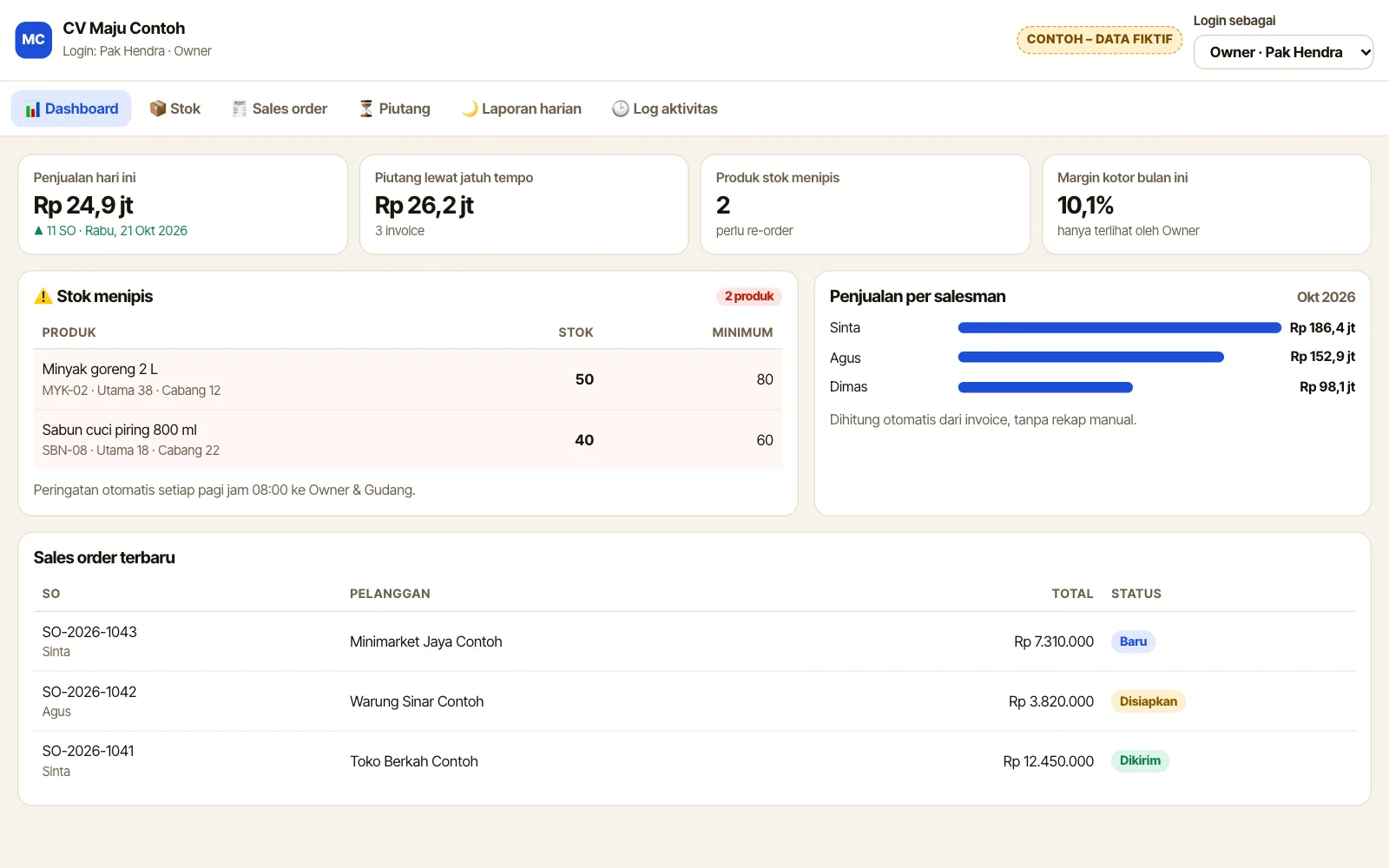Go to the Sales order tab

(280, 108)
